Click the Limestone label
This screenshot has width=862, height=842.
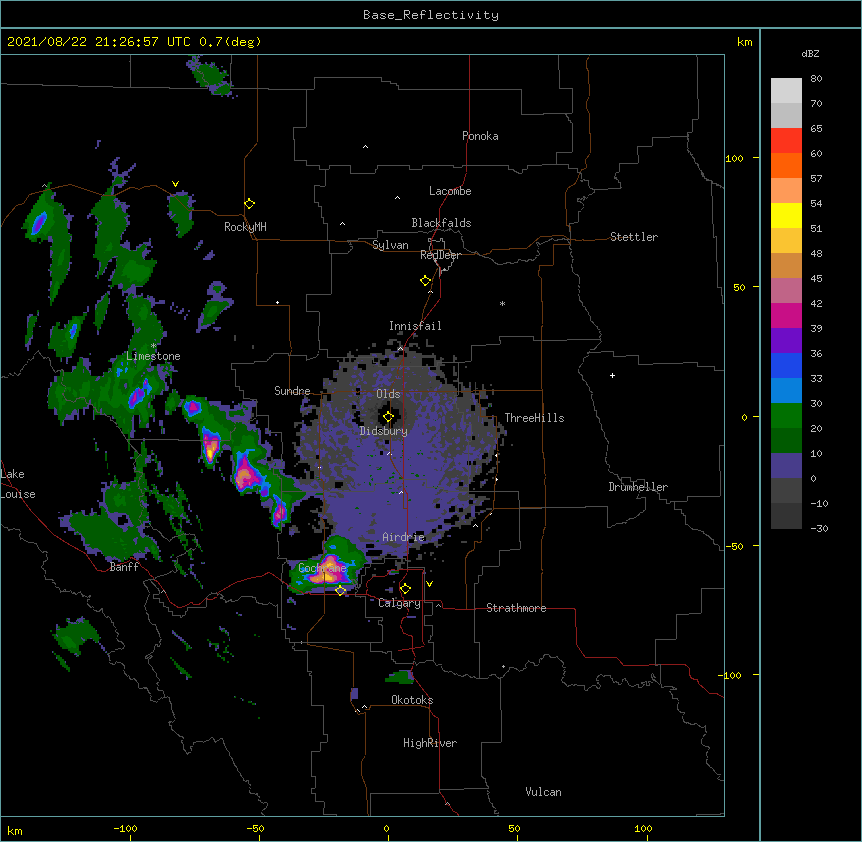[x=153, y=356]
